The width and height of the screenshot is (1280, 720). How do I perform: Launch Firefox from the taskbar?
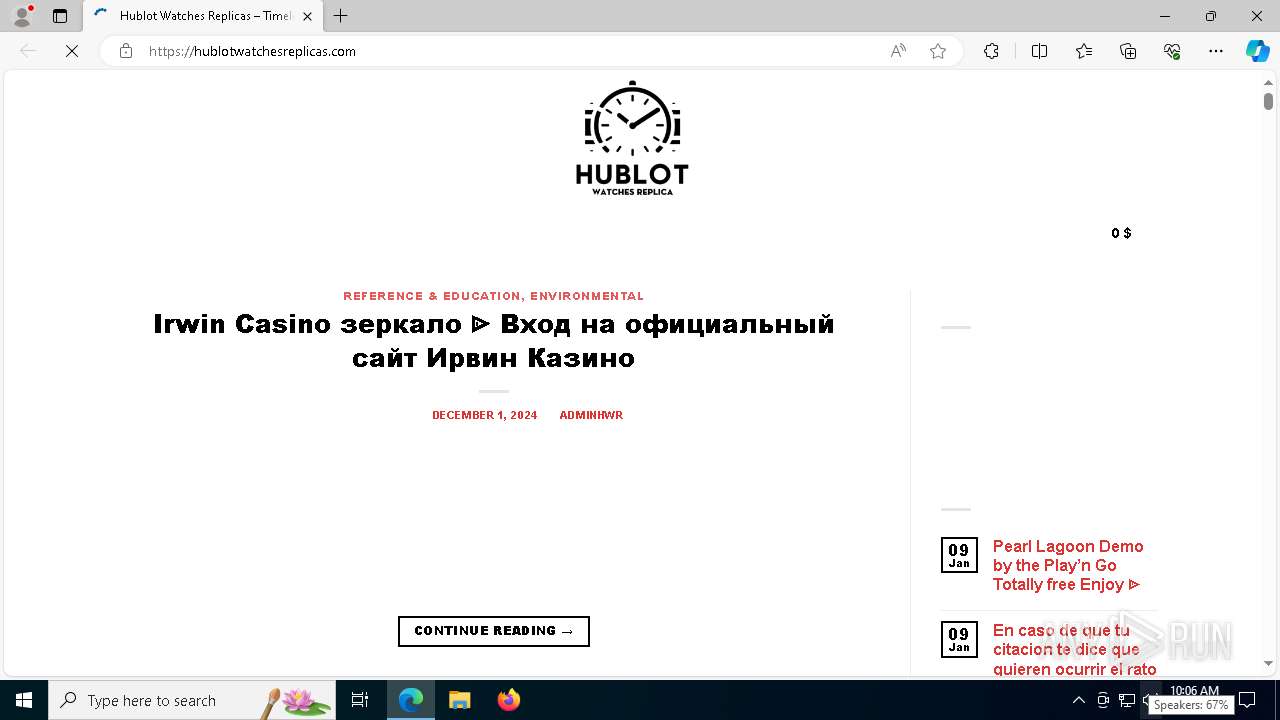coord(509,700)
